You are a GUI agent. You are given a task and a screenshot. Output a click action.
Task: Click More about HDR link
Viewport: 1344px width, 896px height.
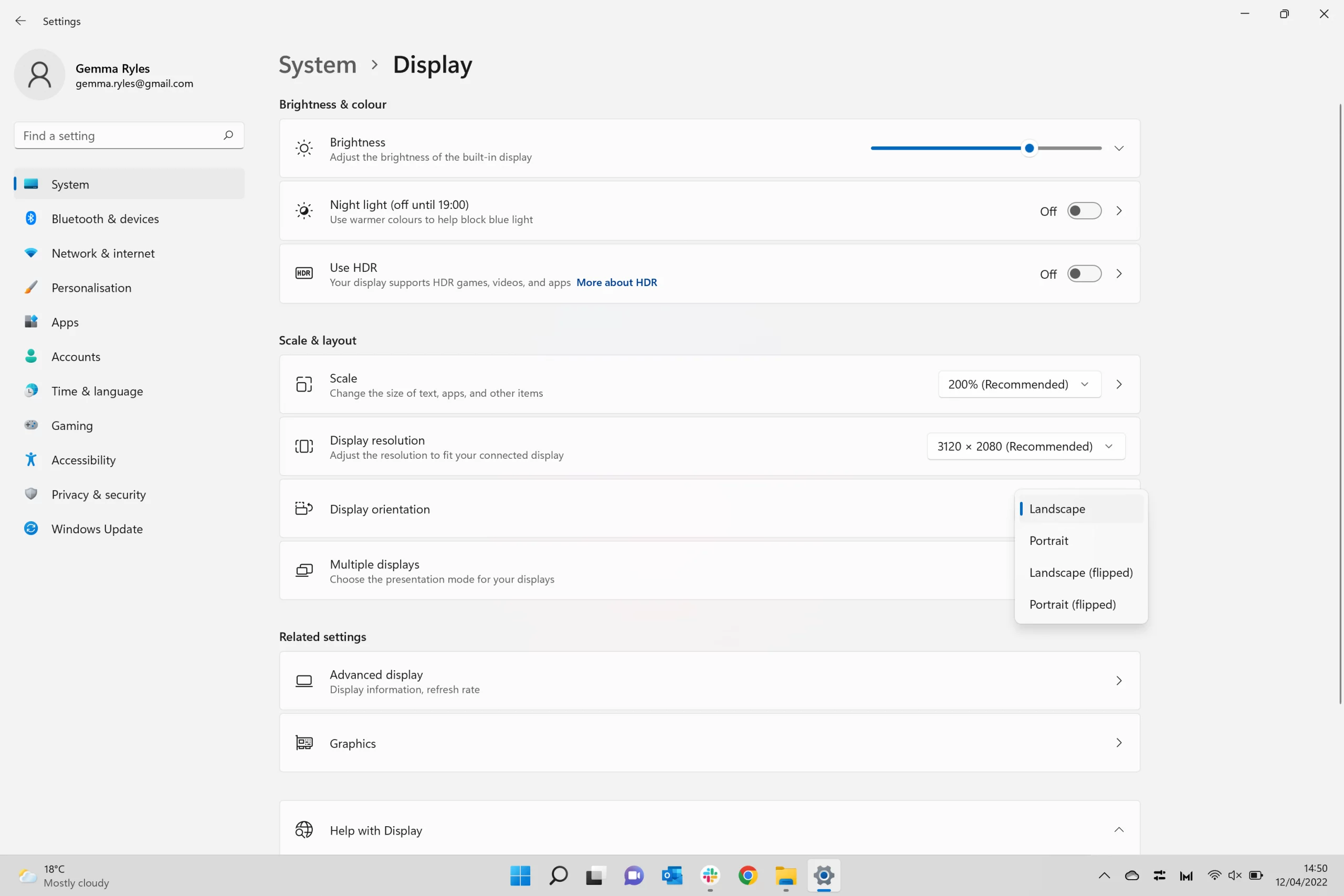(x=617, y=282)
